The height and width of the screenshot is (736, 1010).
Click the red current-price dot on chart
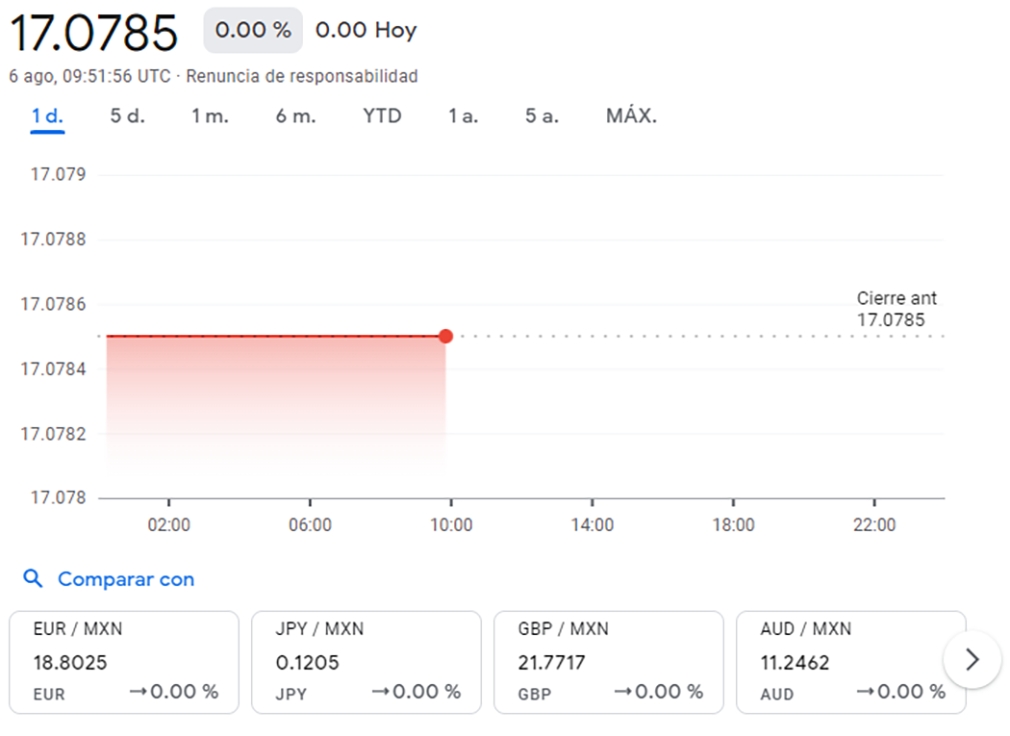[445, 336]
